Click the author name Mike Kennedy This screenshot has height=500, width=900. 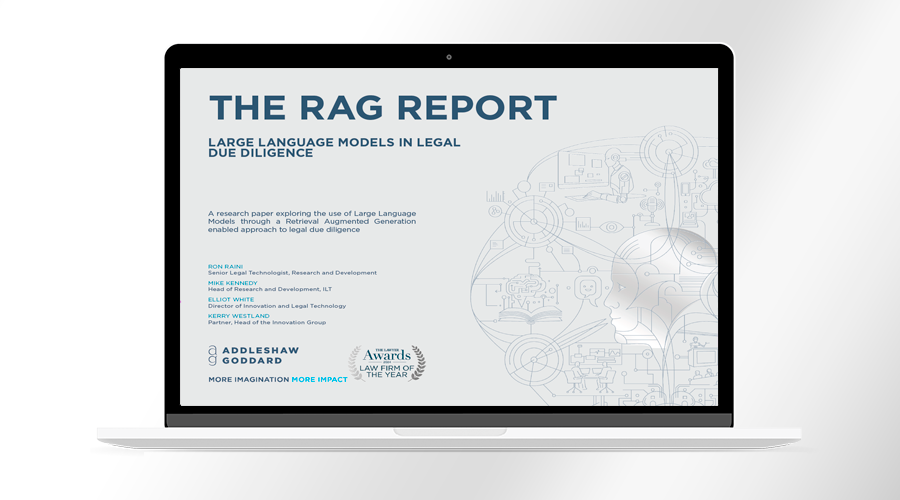[232, 282]
